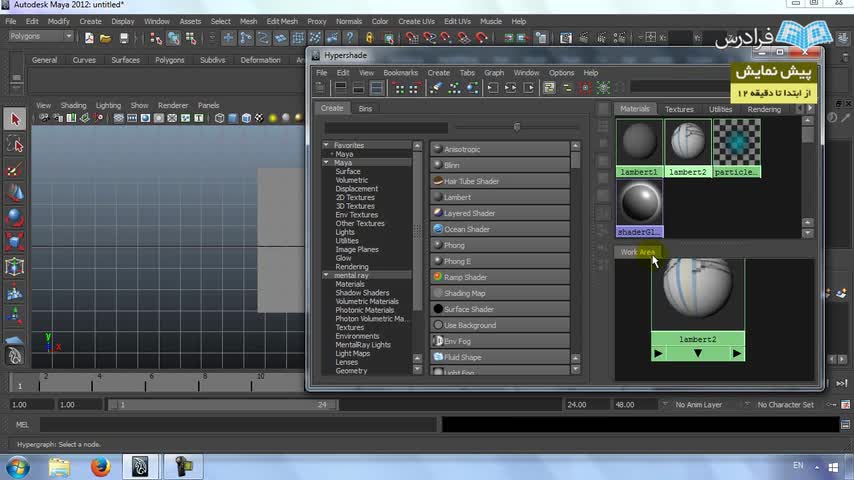Screen dimensions: 854x480
Task: Switch to the Textures tab
Action: pos(679,109)
